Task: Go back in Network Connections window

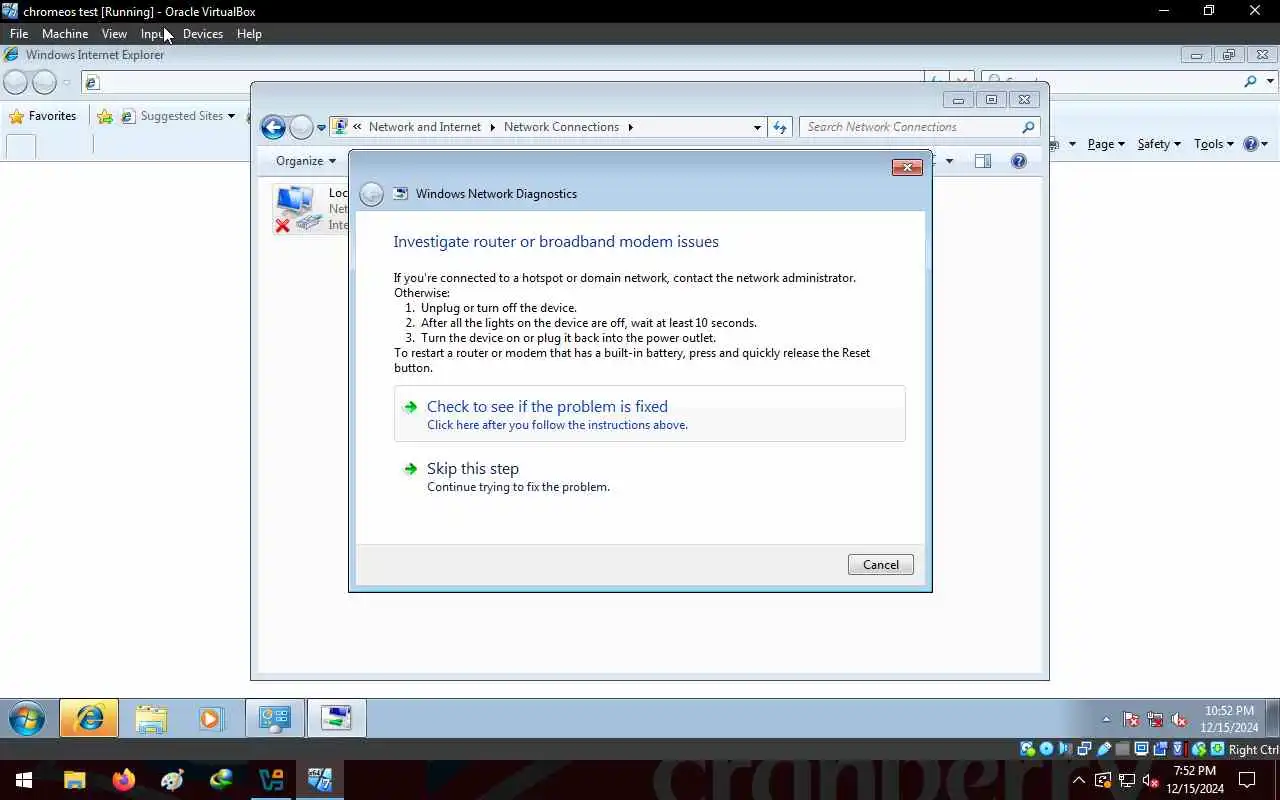Action: (273, 127)
